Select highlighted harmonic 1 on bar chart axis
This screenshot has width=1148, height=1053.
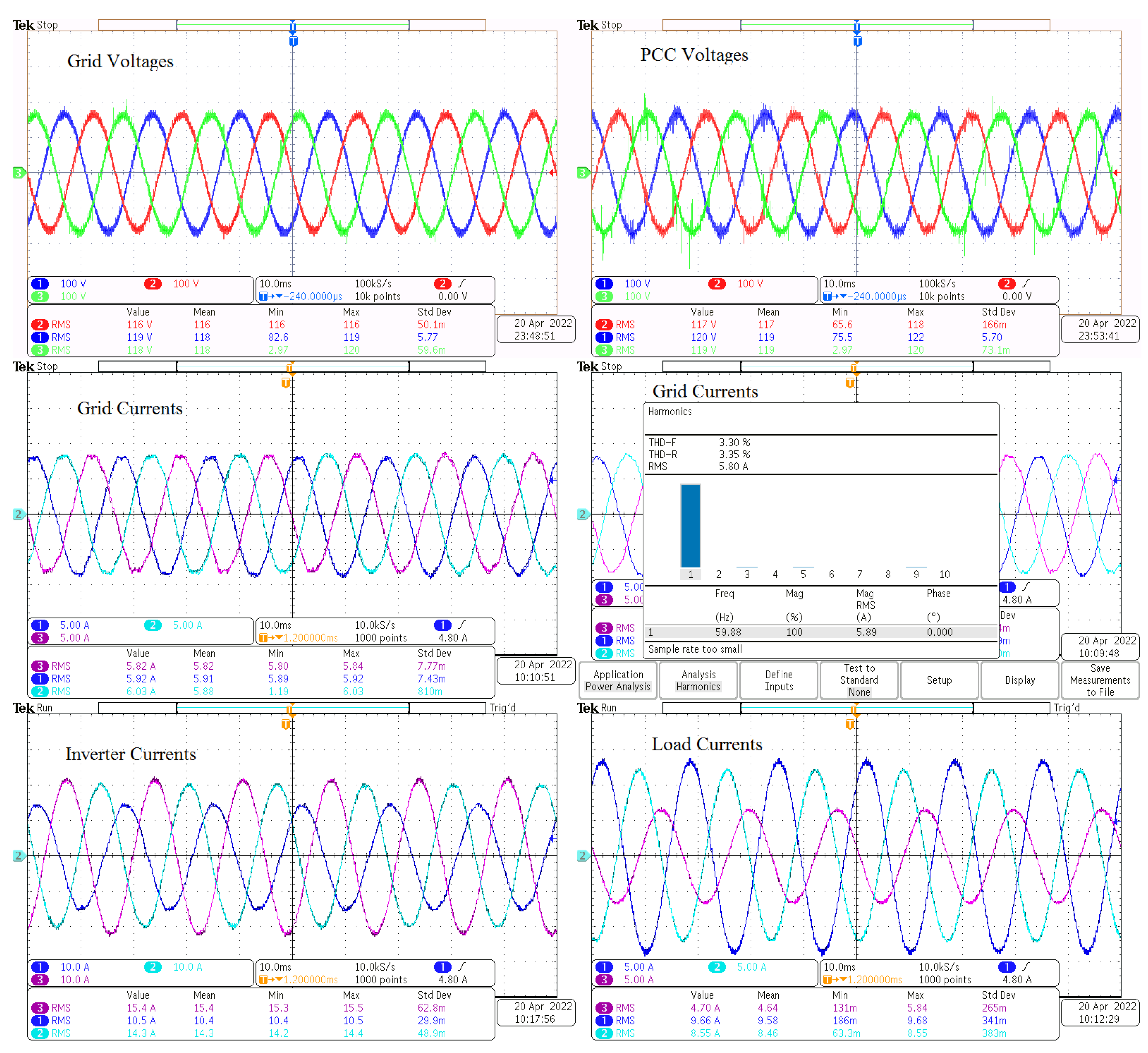tap(691, 574)
